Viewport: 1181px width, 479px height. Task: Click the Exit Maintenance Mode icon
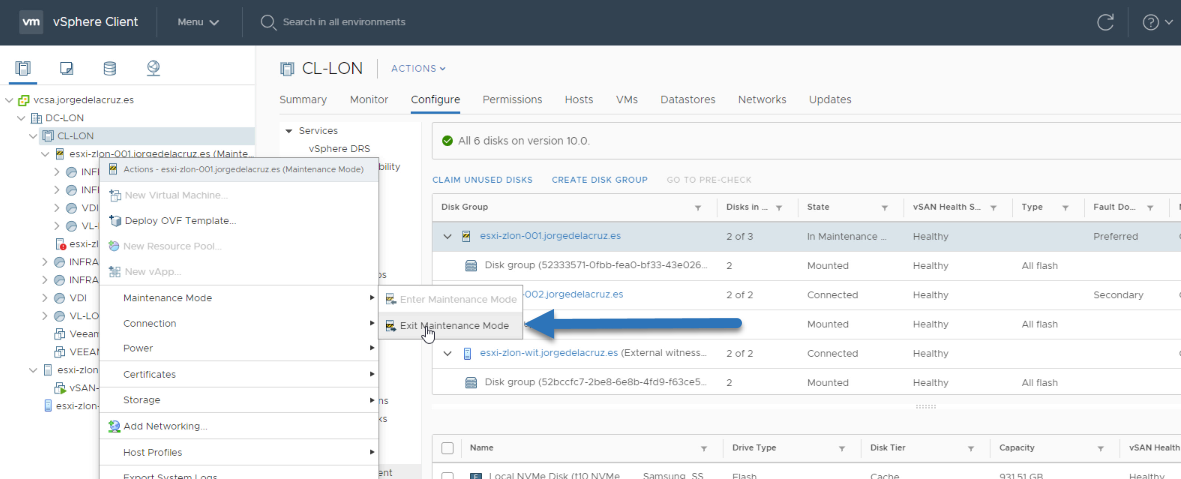coord(390,325)
